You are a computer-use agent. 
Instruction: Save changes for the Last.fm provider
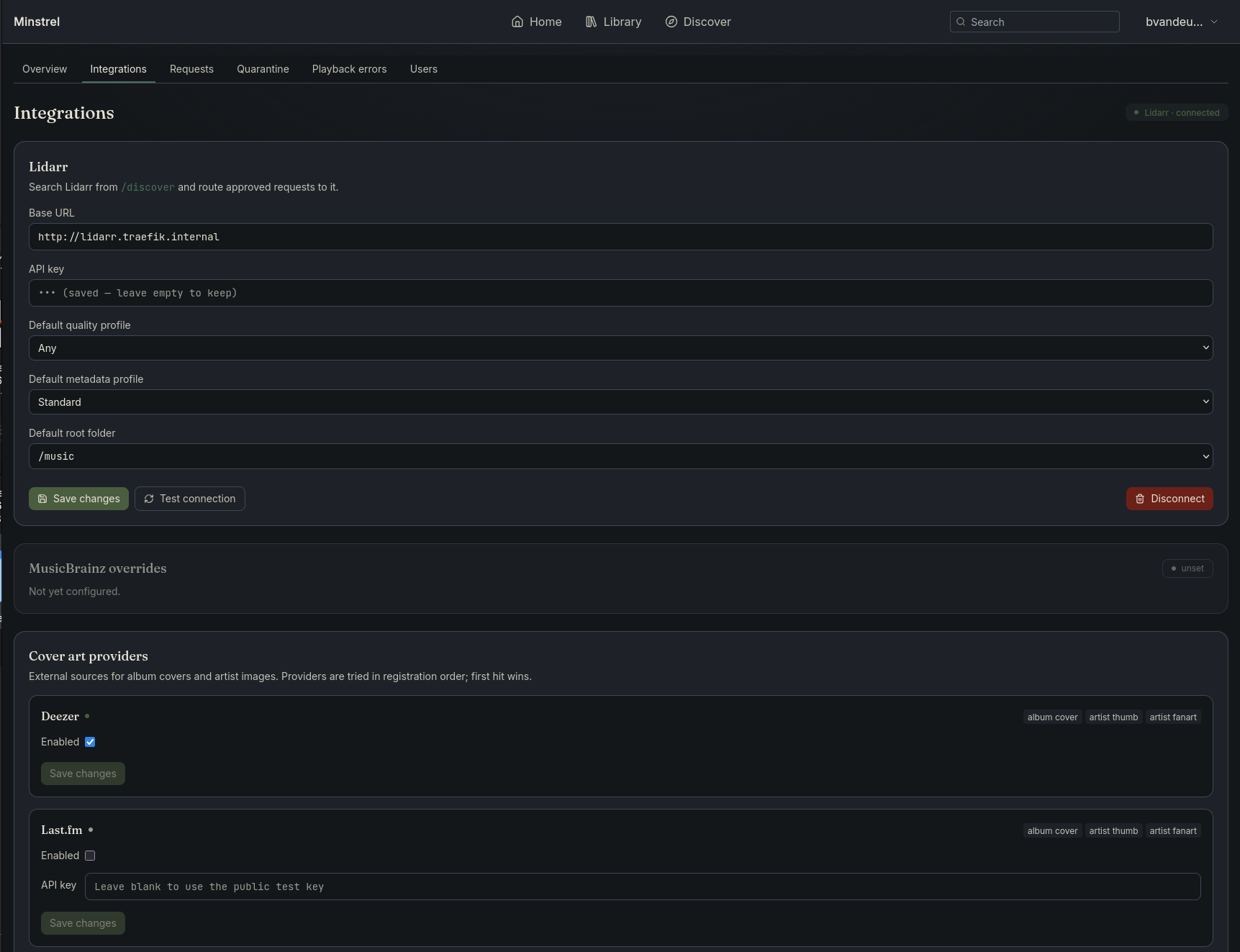(x=83, y=923)
